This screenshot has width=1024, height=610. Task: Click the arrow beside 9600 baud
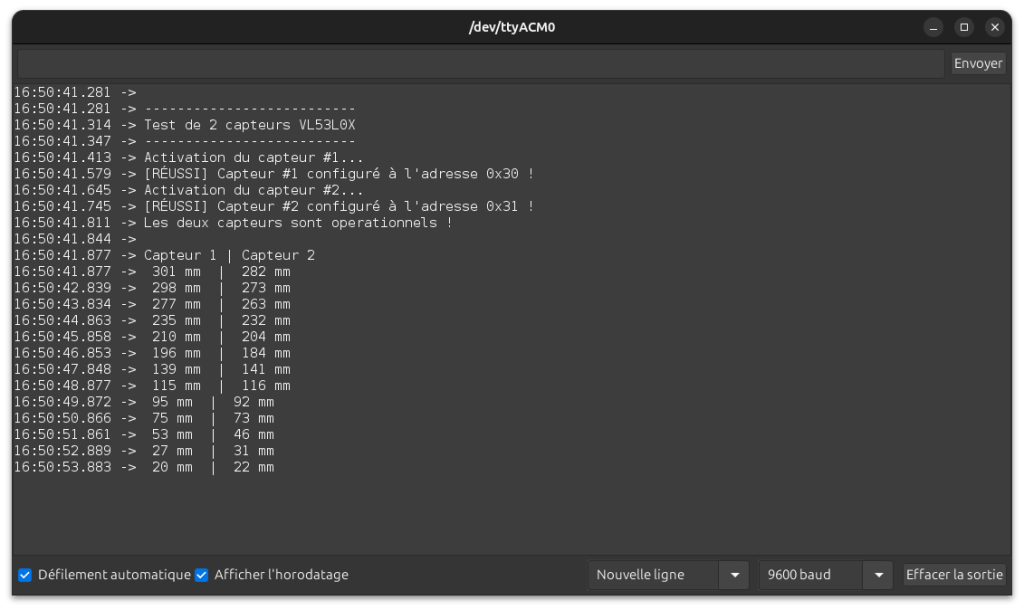(x=878, y=575)
